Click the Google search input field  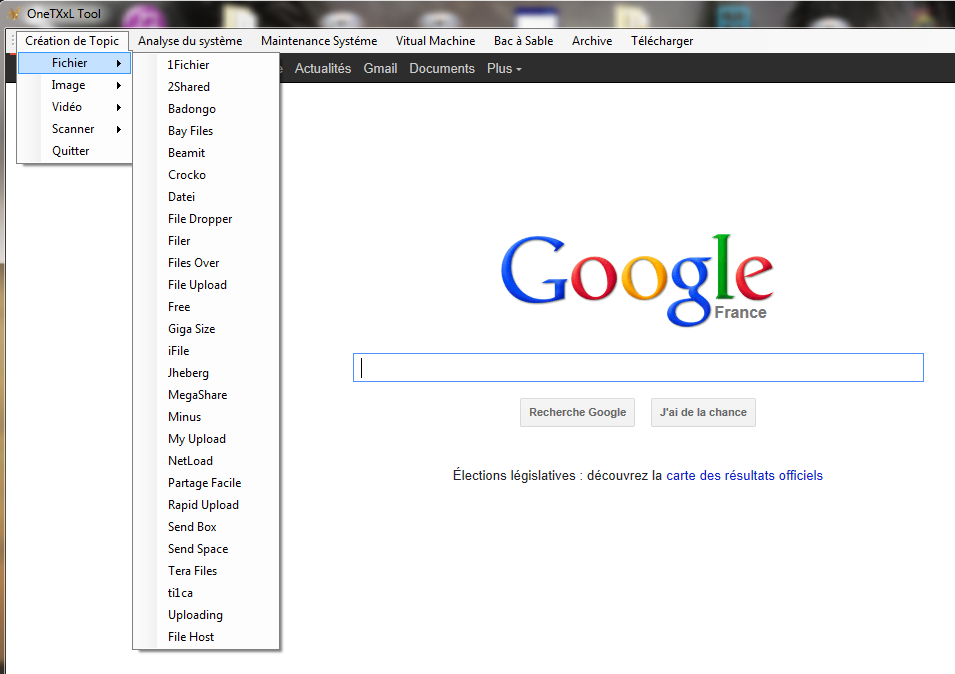pos(638,368)
